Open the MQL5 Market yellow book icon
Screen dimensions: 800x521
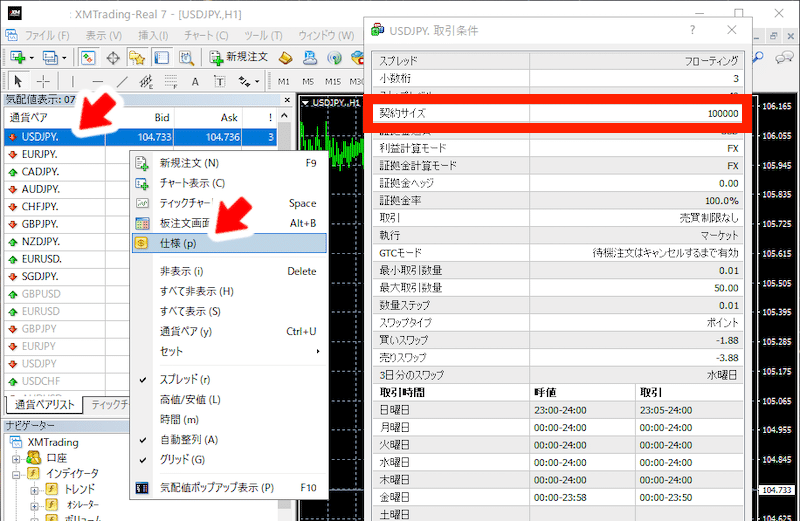(x=285, y=58)
